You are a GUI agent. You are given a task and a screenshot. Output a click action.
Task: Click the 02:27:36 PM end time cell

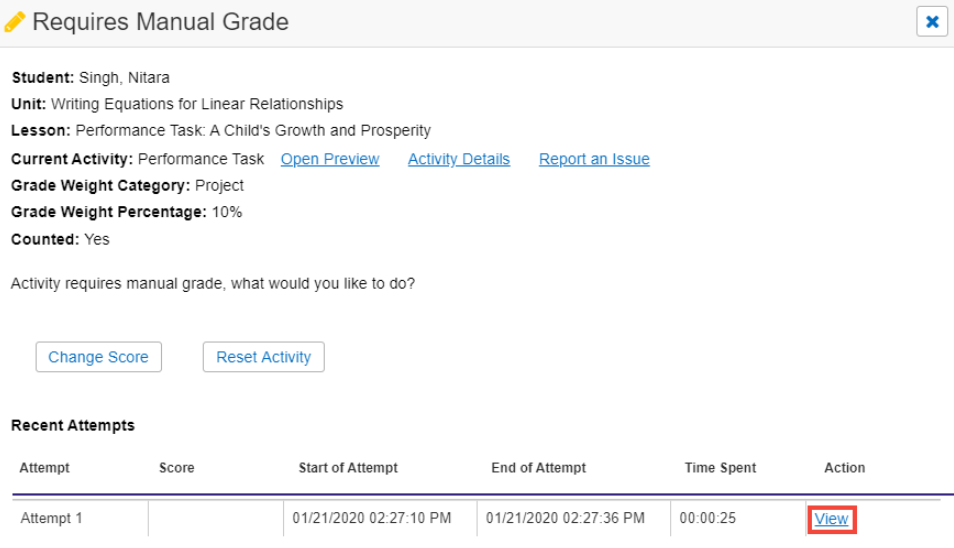[565, 519]
